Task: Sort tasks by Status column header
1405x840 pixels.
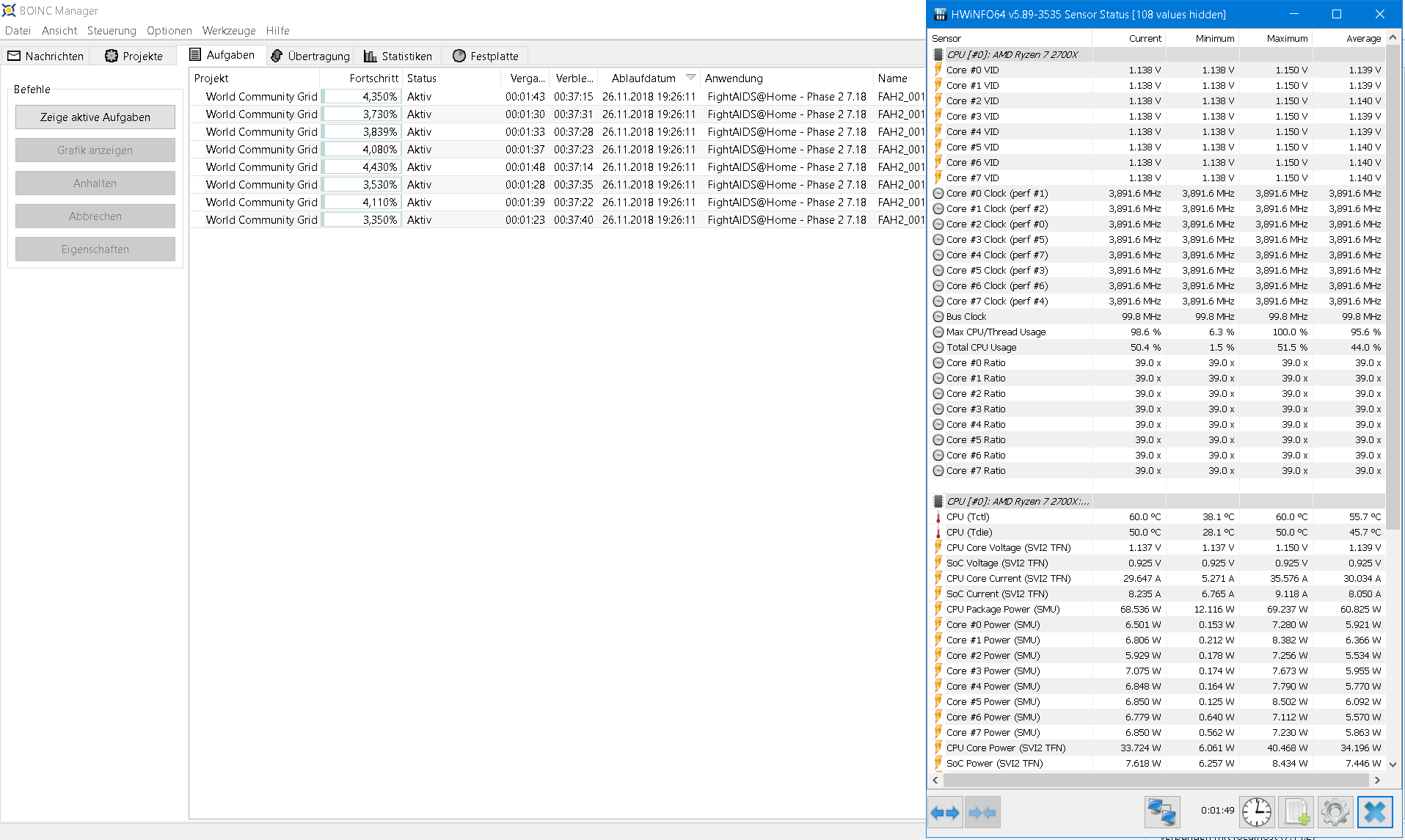Action: click(x=451, y=78)
